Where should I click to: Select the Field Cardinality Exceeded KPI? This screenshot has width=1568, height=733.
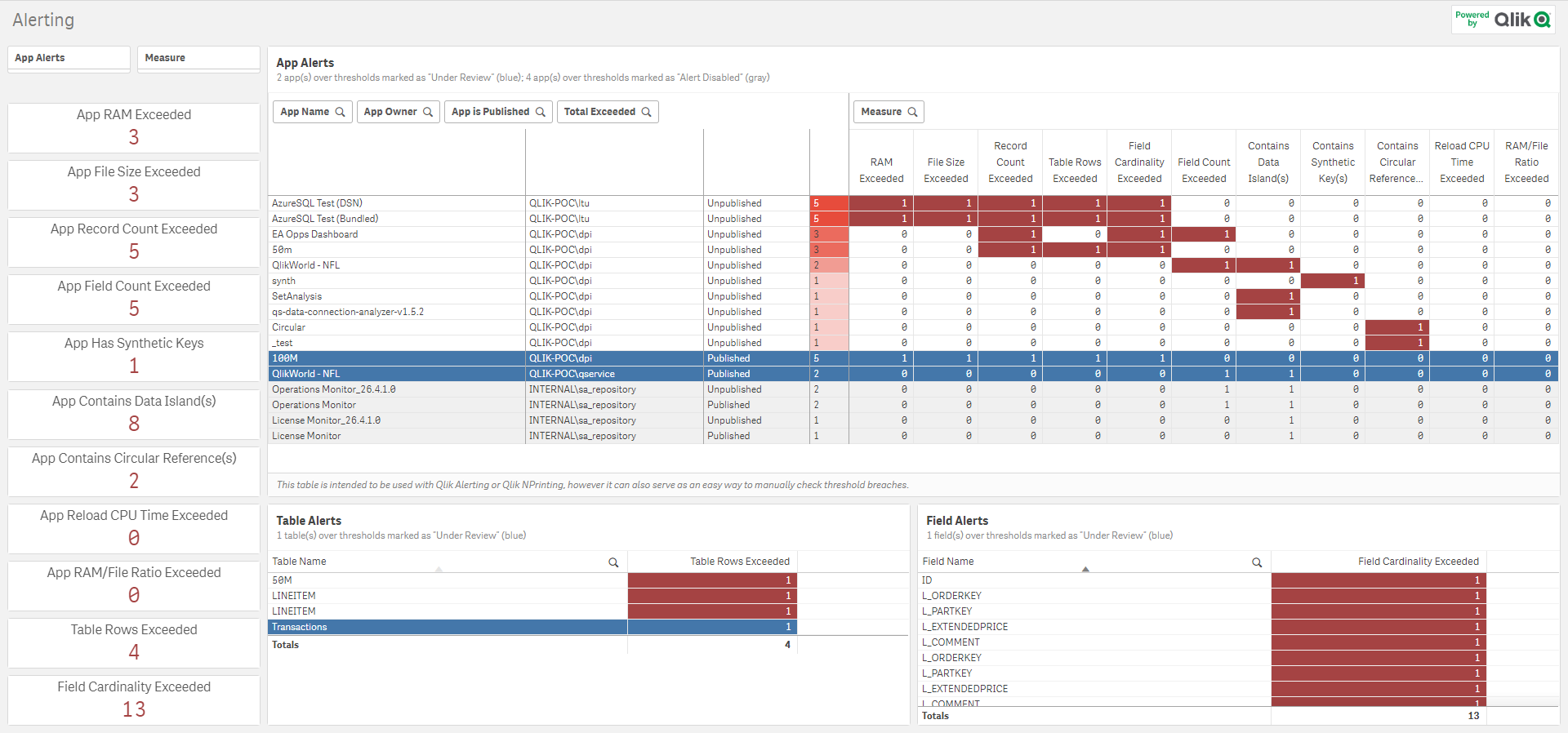[x=134, y=700]
